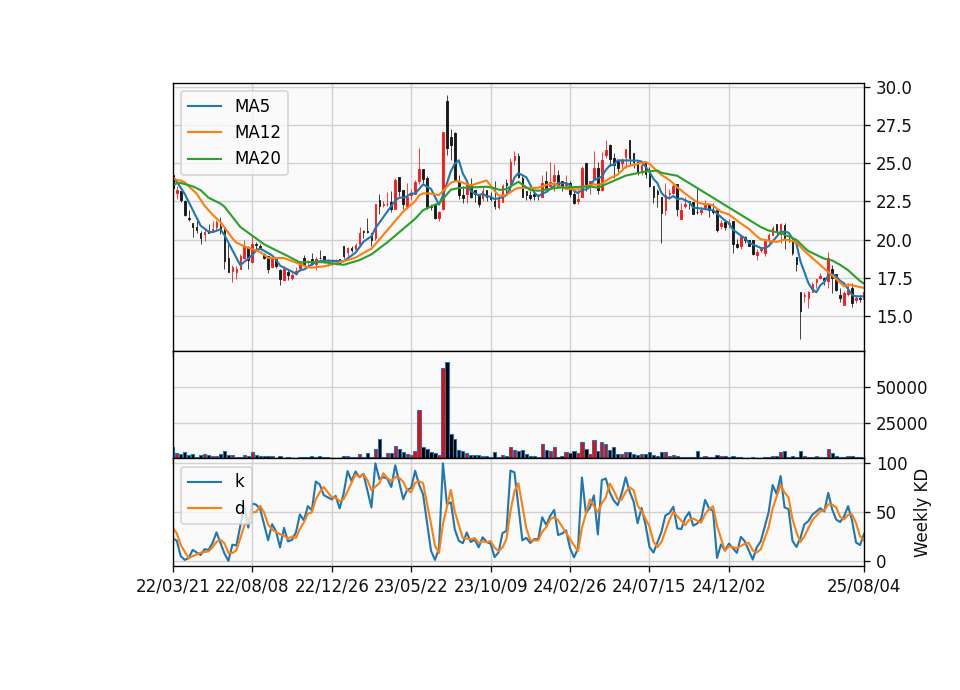This screenshot has width=960, height=690.
Task: Click the 24/02/26 date tick label
Action: click(569, 586)
